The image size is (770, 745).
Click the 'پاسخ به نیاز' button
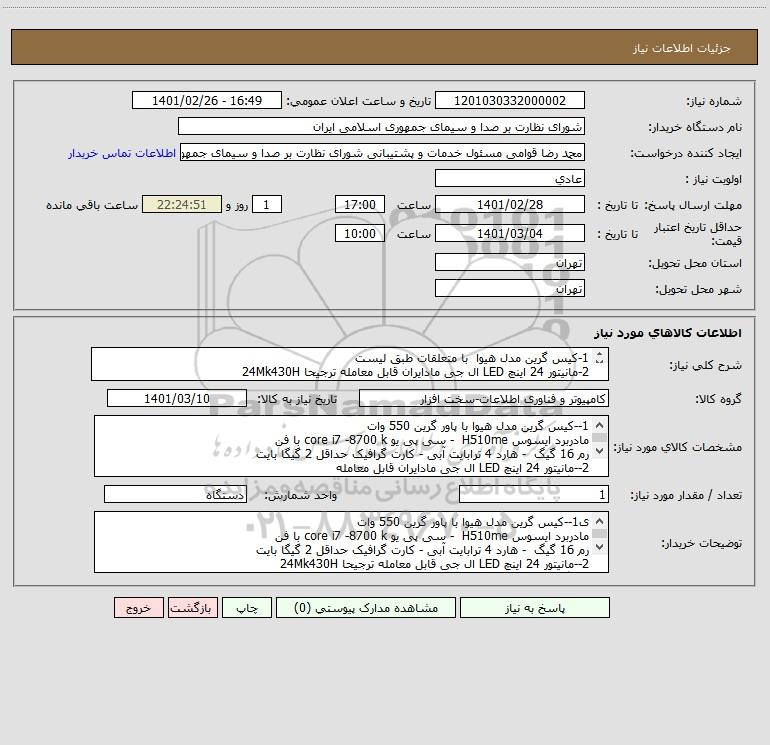(535, 608)
